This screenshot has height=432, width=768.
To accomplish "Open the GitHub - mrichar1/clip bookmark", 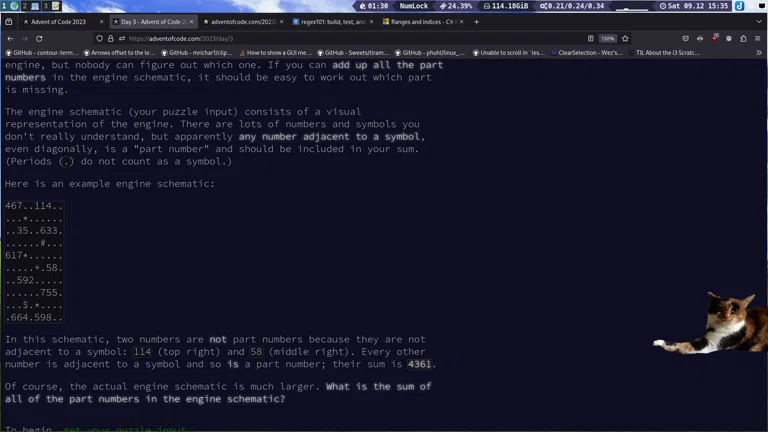I will 197,52.
